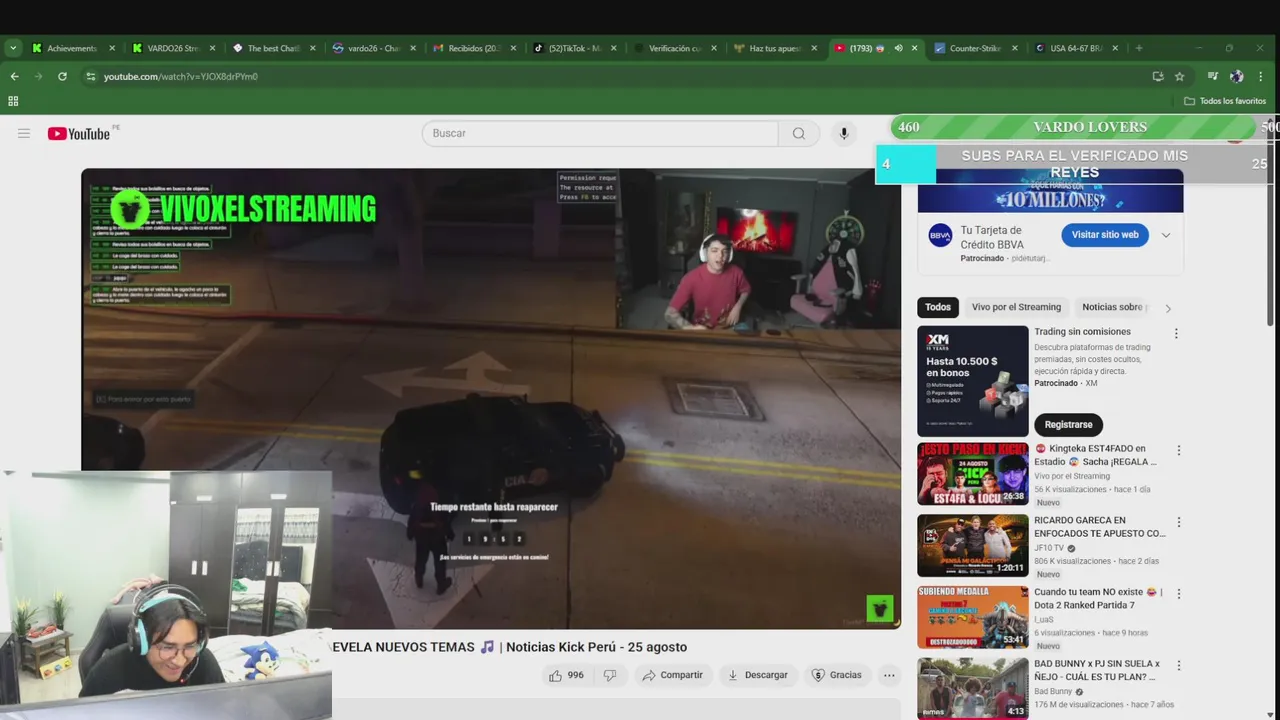
Task: Switch to the USA 64-67 BRA tab
Action: 1075,48
